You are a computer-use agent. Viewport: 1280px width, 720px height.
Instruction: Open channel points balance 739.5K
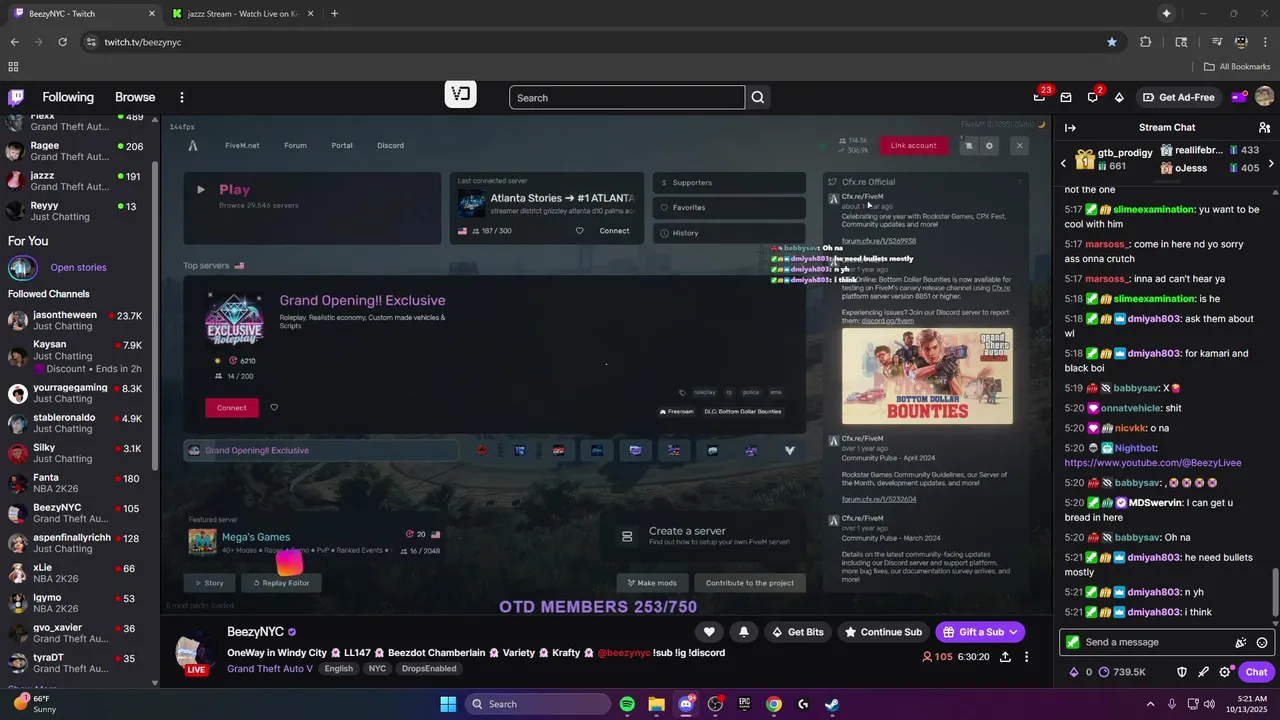[x=1124, y=672]
